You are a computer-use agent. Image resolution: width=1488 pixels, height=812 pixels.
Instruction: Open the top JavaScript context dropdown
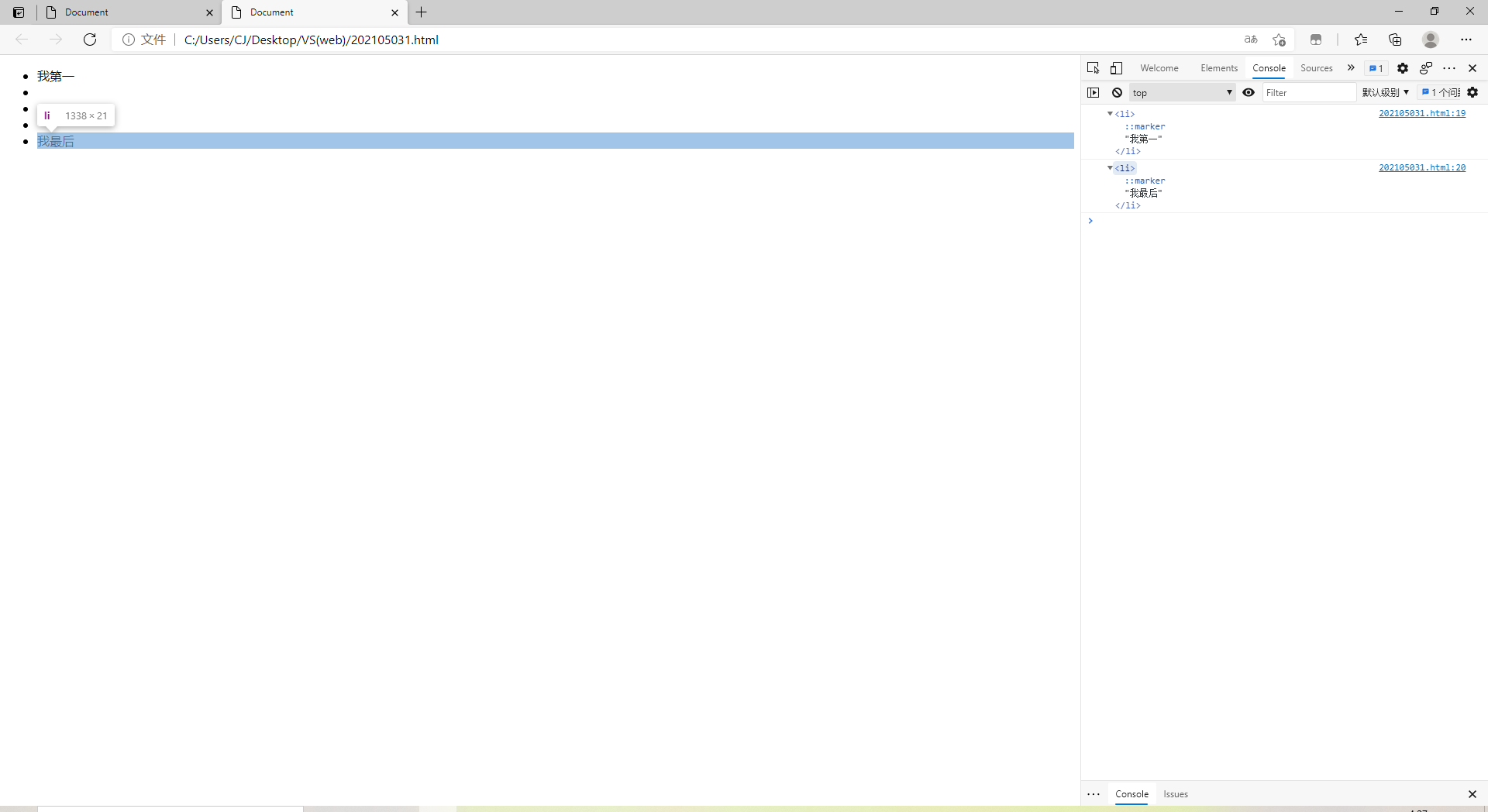point(1182,92)
